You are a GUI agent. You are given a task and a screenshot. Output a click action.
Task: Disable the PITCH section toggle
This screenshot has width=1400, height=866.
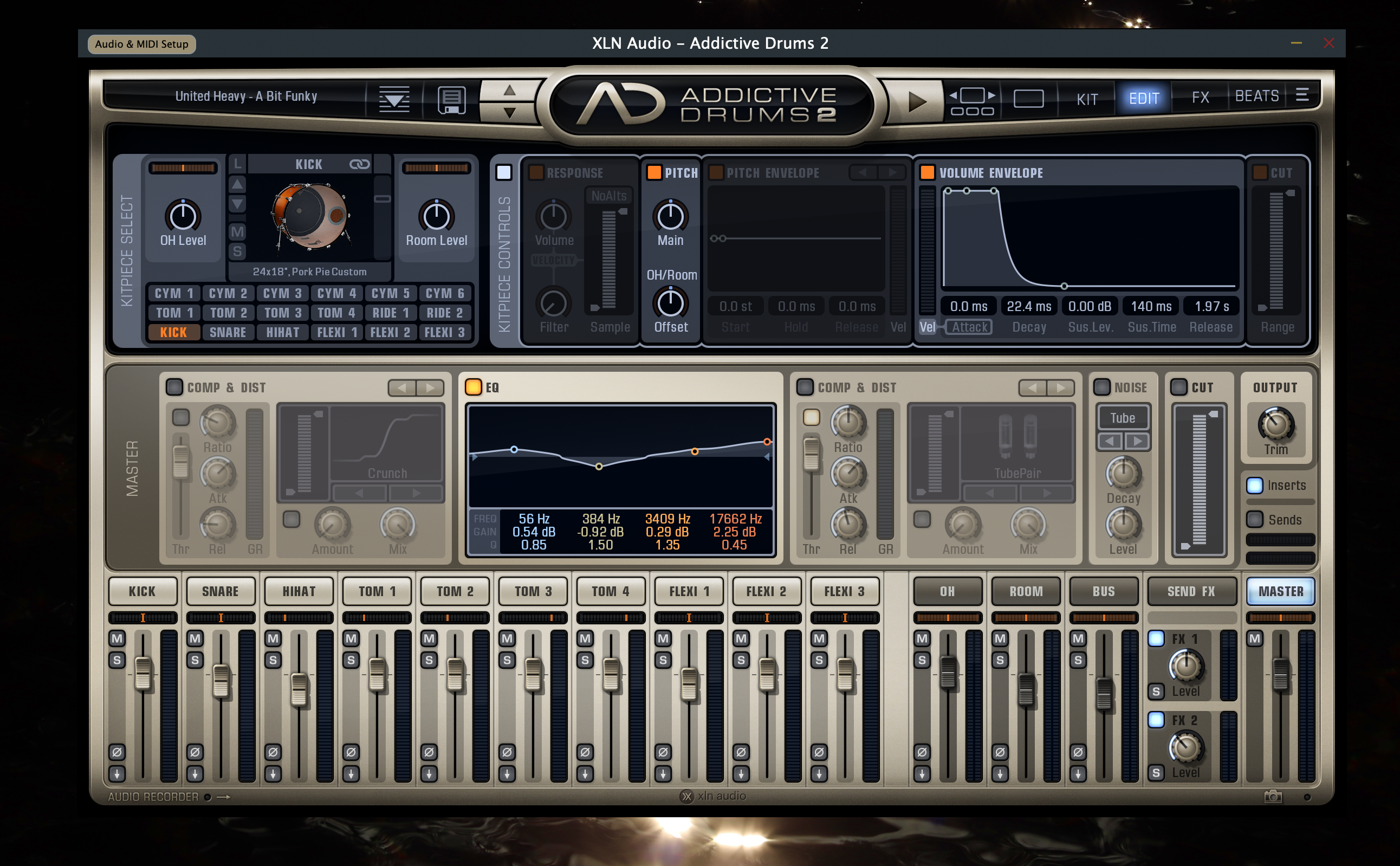pos(653,172)
